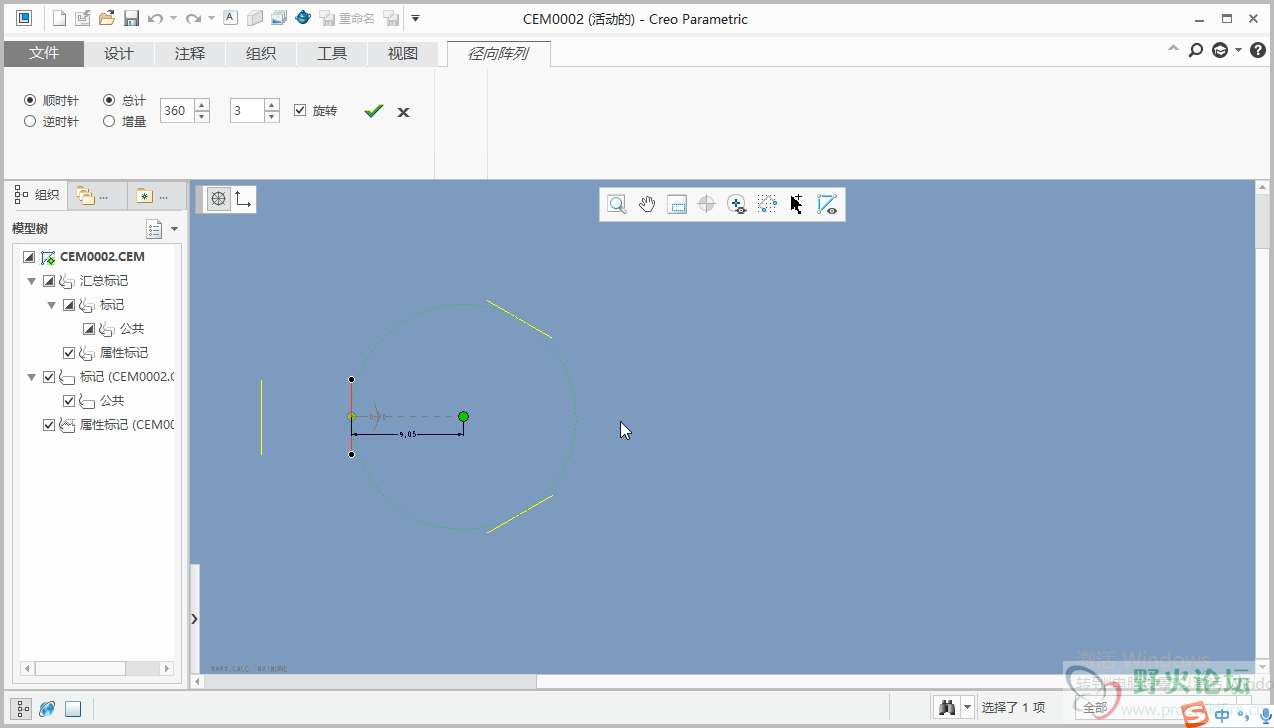The width and height of the screenshot is (1274, 728).
Task: Open file via folder icon
Action: tap(107, 18)
